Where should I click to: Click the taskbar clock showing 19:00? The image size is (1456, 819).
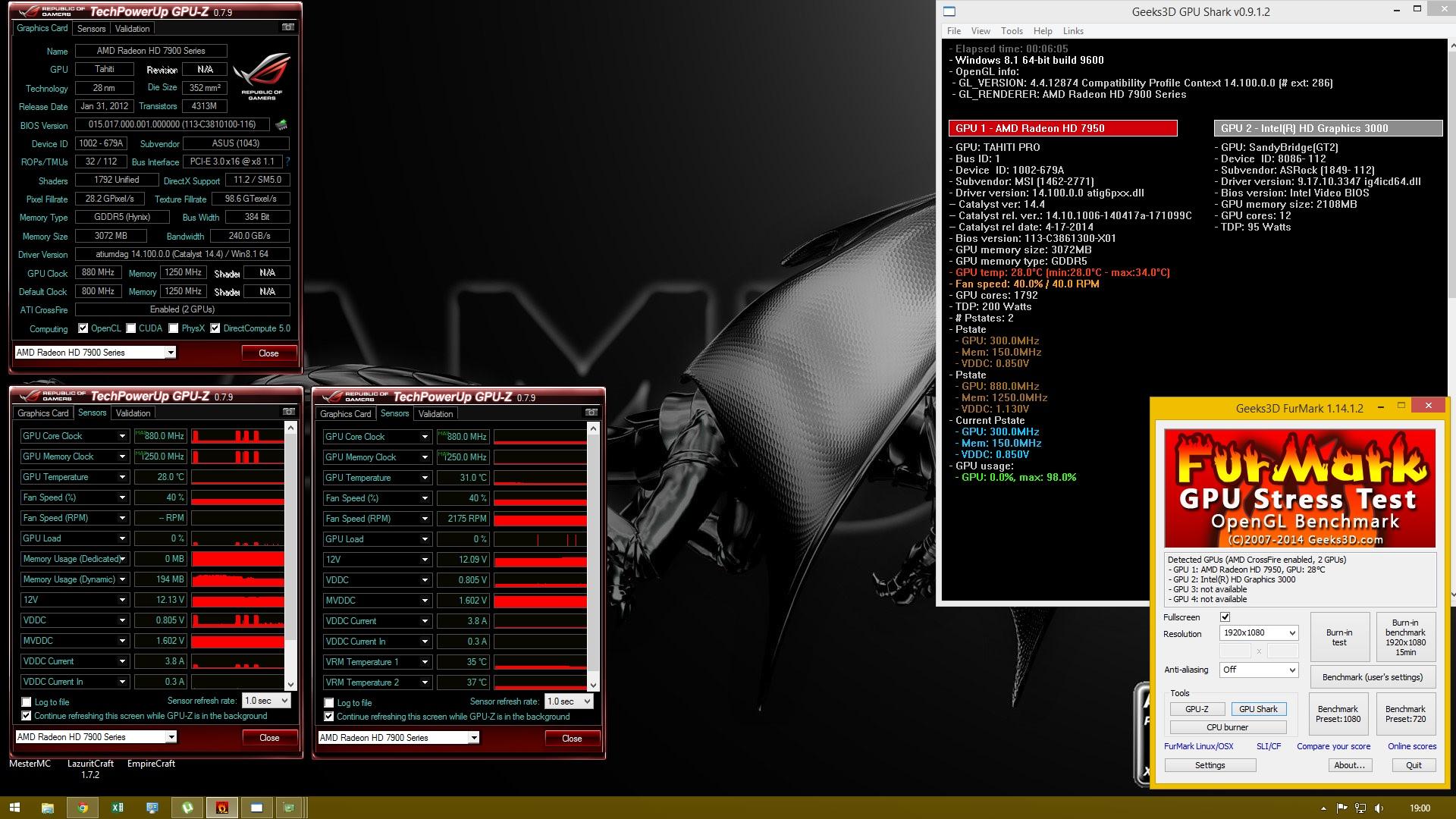(x=1420, y=808)
